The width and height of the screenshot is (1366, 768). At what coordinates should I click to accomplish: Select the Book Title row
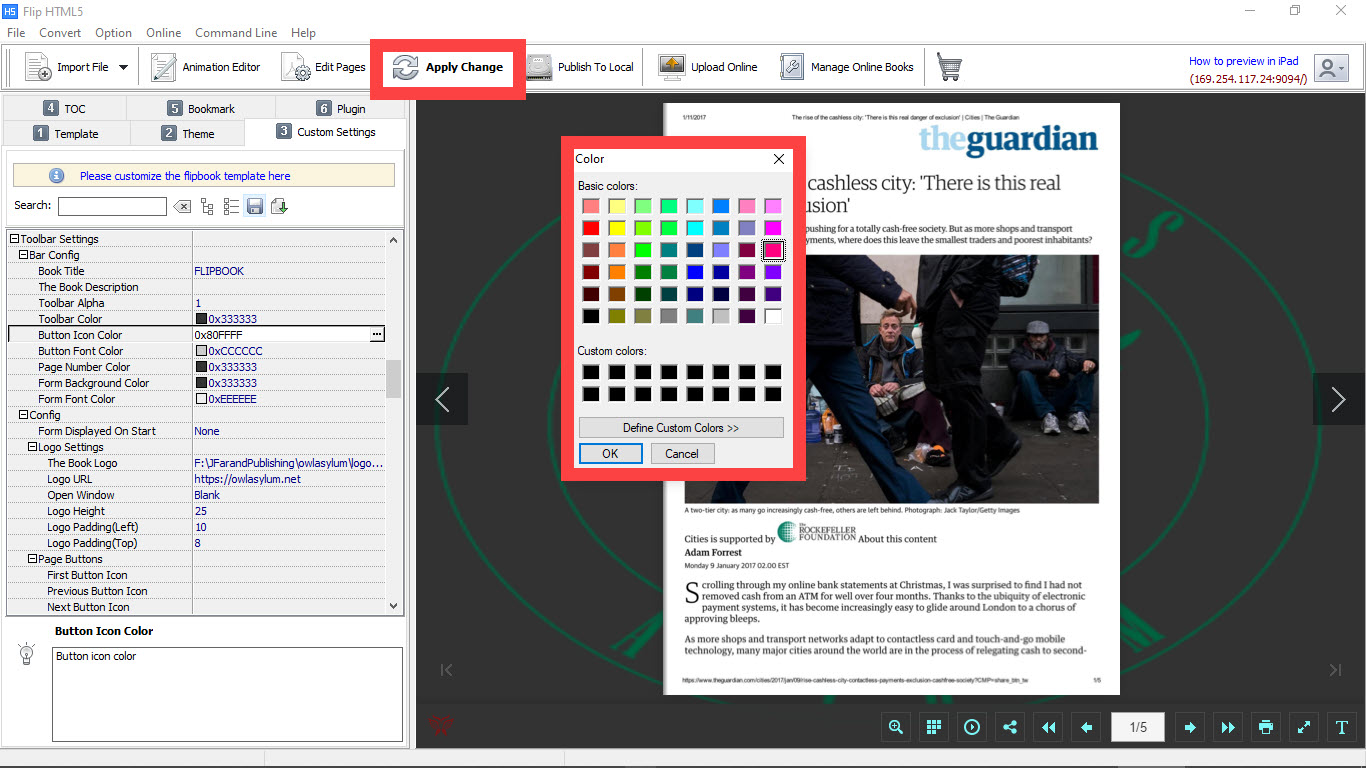196,271
